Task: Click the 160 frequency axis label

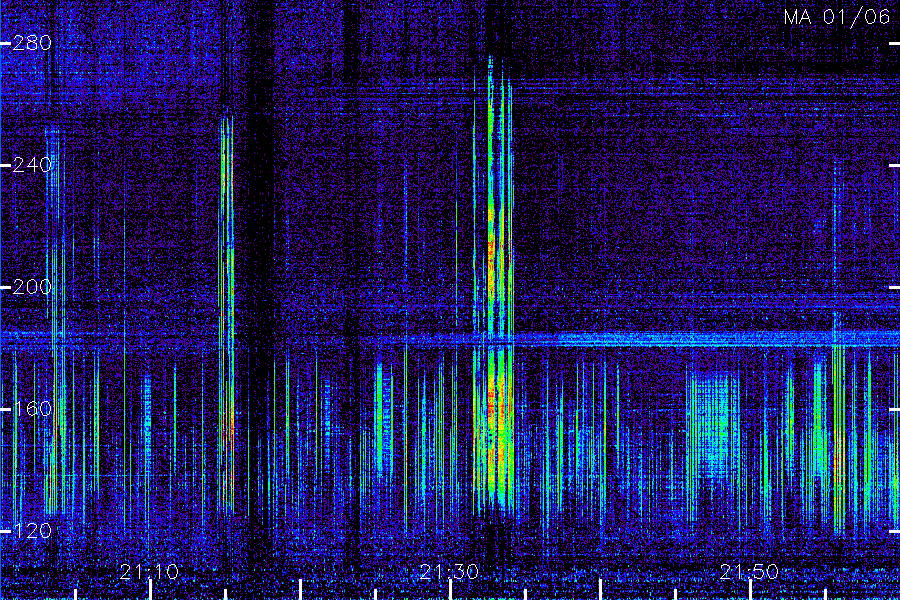Action: point(32,409)
